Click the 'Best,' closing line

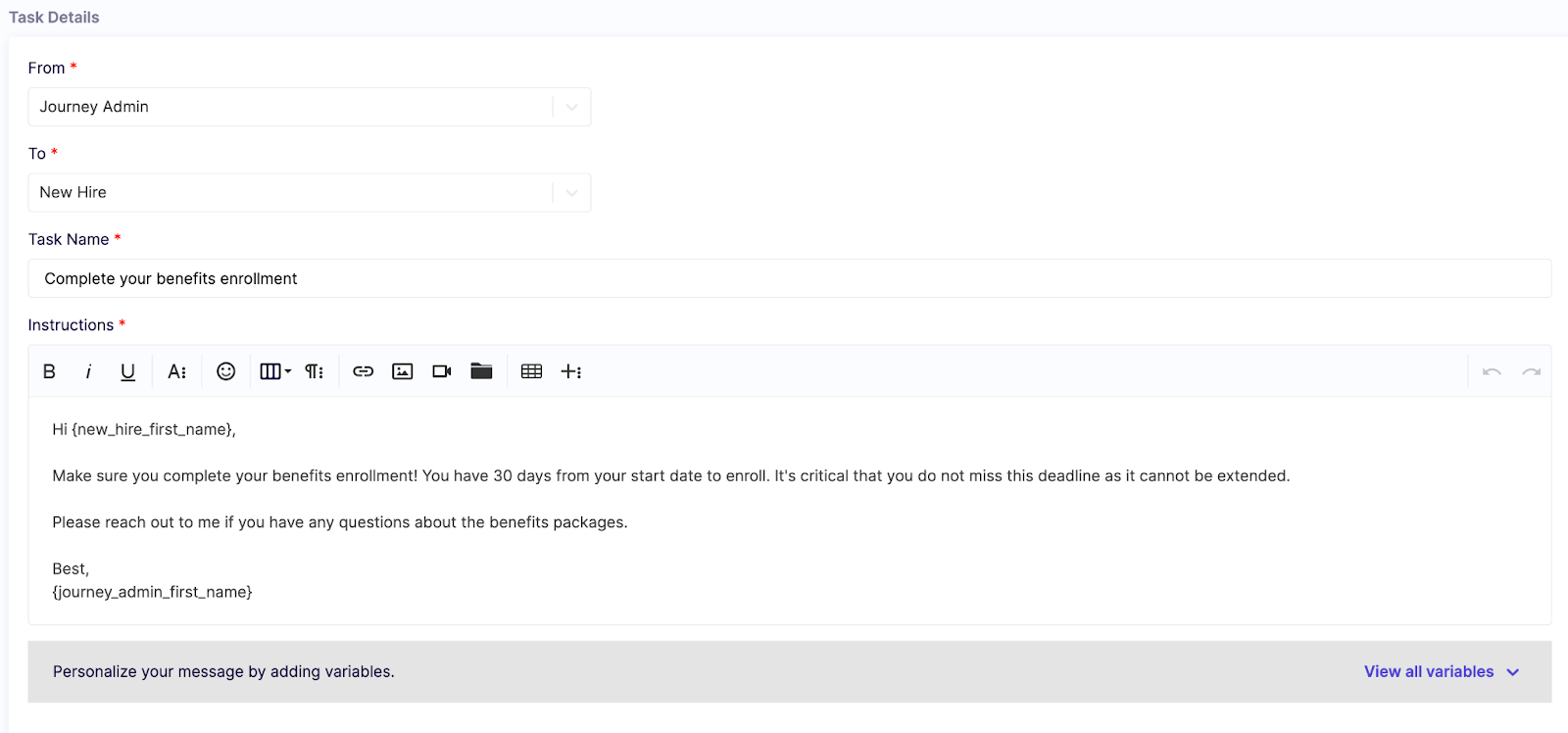[x=71, y=568]
